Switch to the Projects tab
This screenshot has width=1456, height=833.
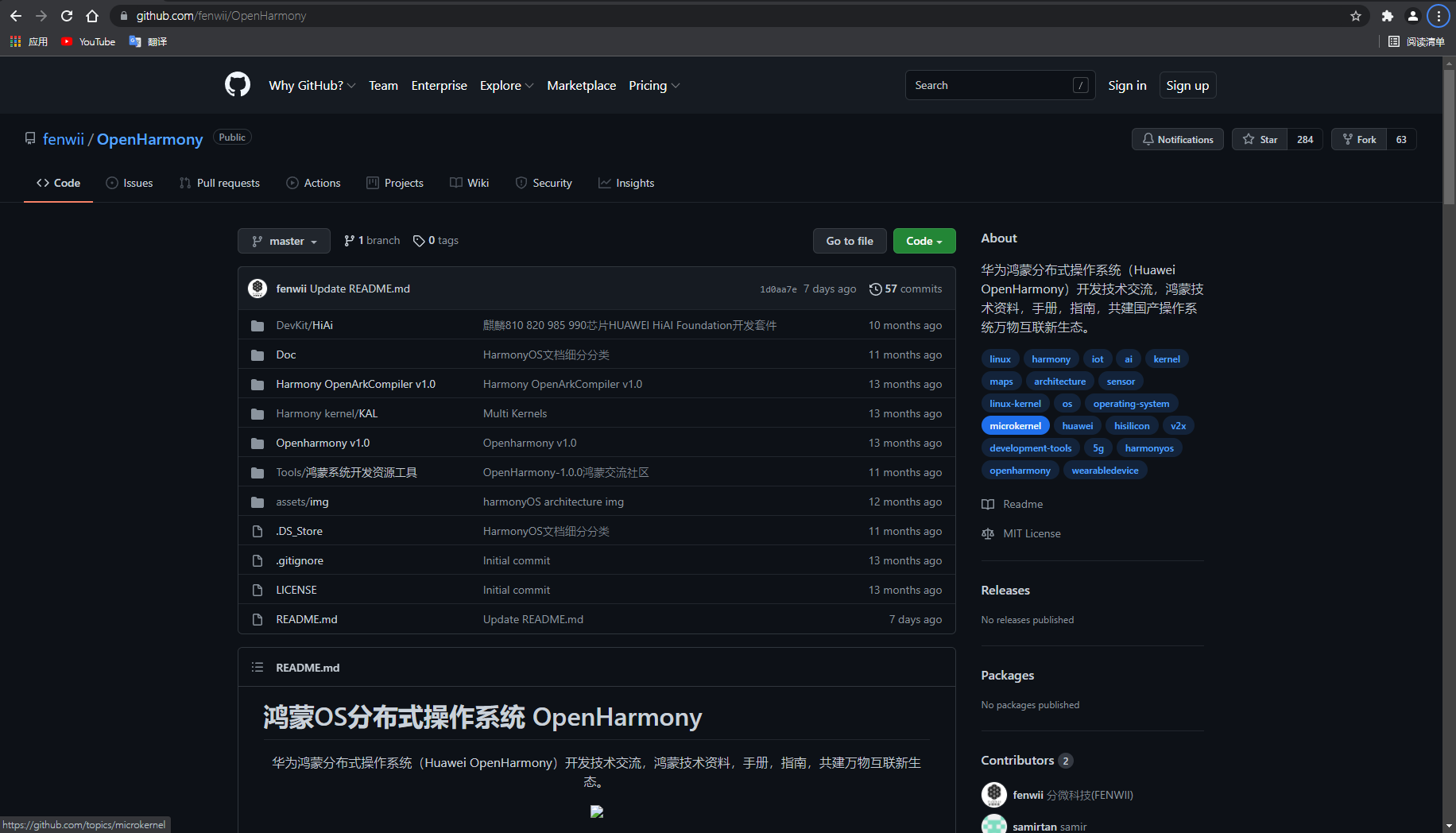[x=395, y=183]
